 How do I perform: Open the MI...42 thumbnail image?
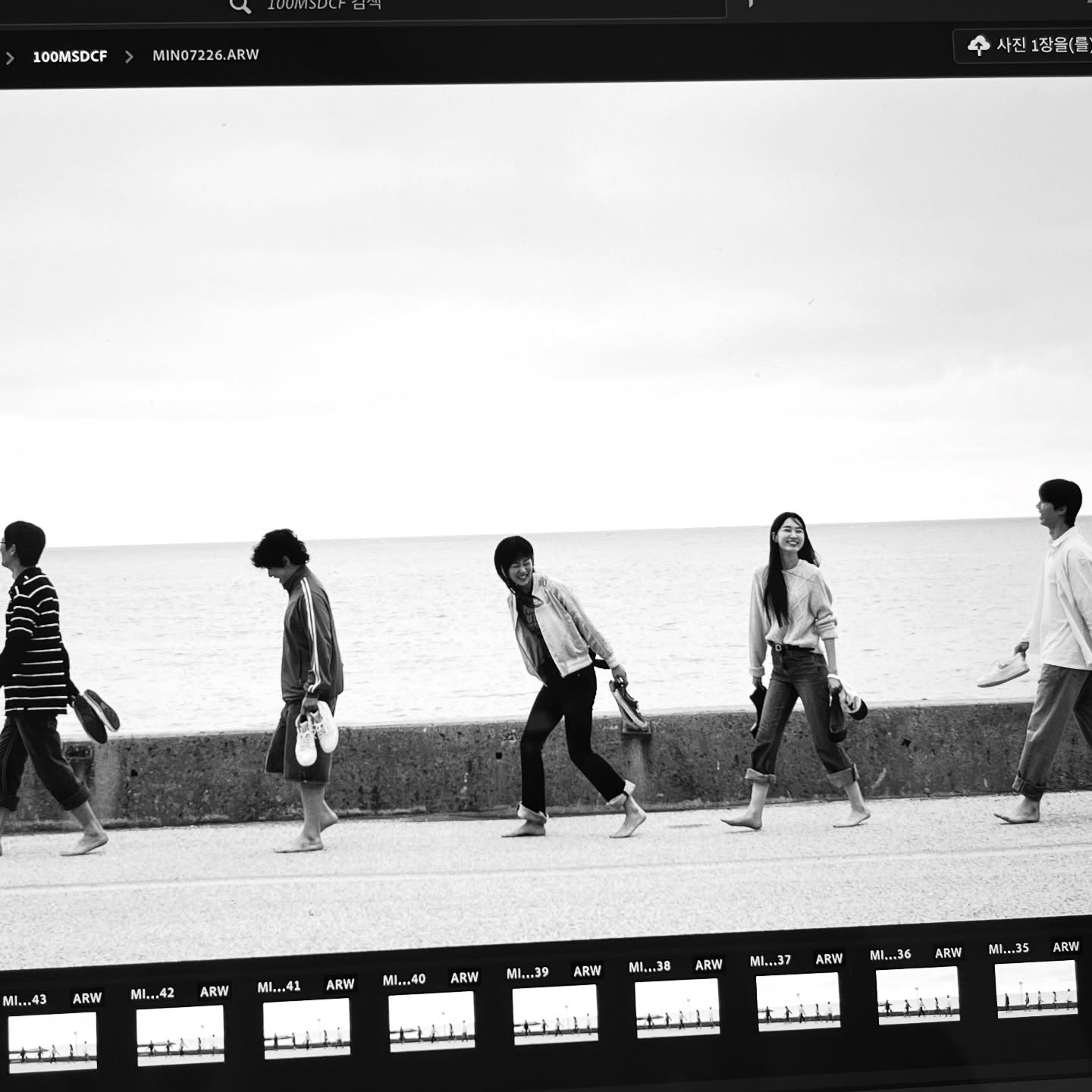(180, 1035)
